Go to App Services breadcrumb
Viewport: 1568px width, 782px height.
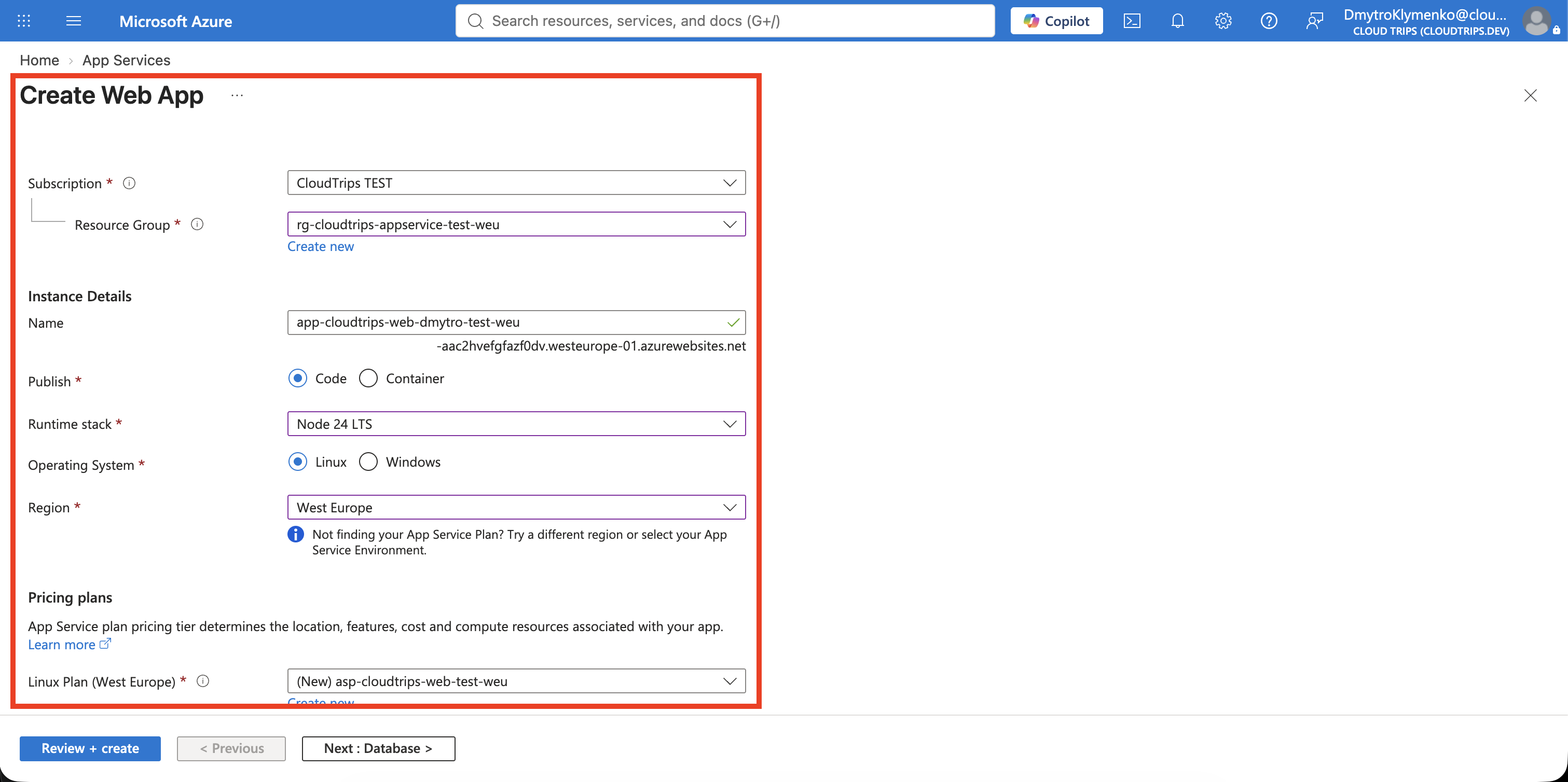[x=127, y=60]
